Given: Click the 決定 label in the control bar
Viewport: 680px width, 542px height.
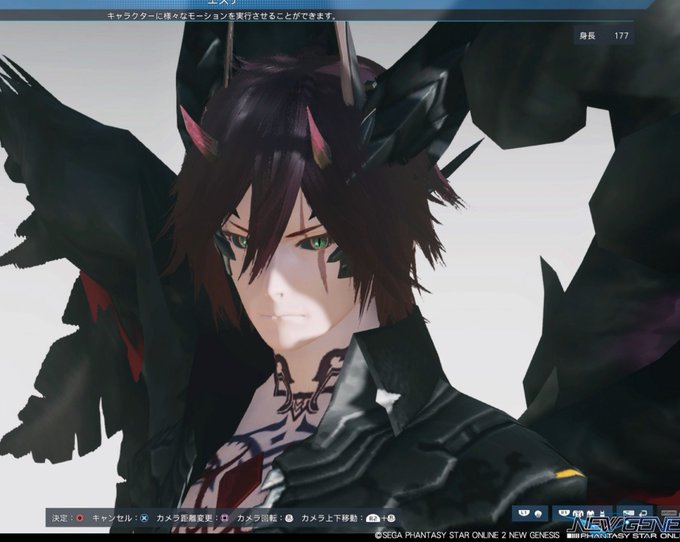Looking at the screenshot, I should (x=60, y=518).
